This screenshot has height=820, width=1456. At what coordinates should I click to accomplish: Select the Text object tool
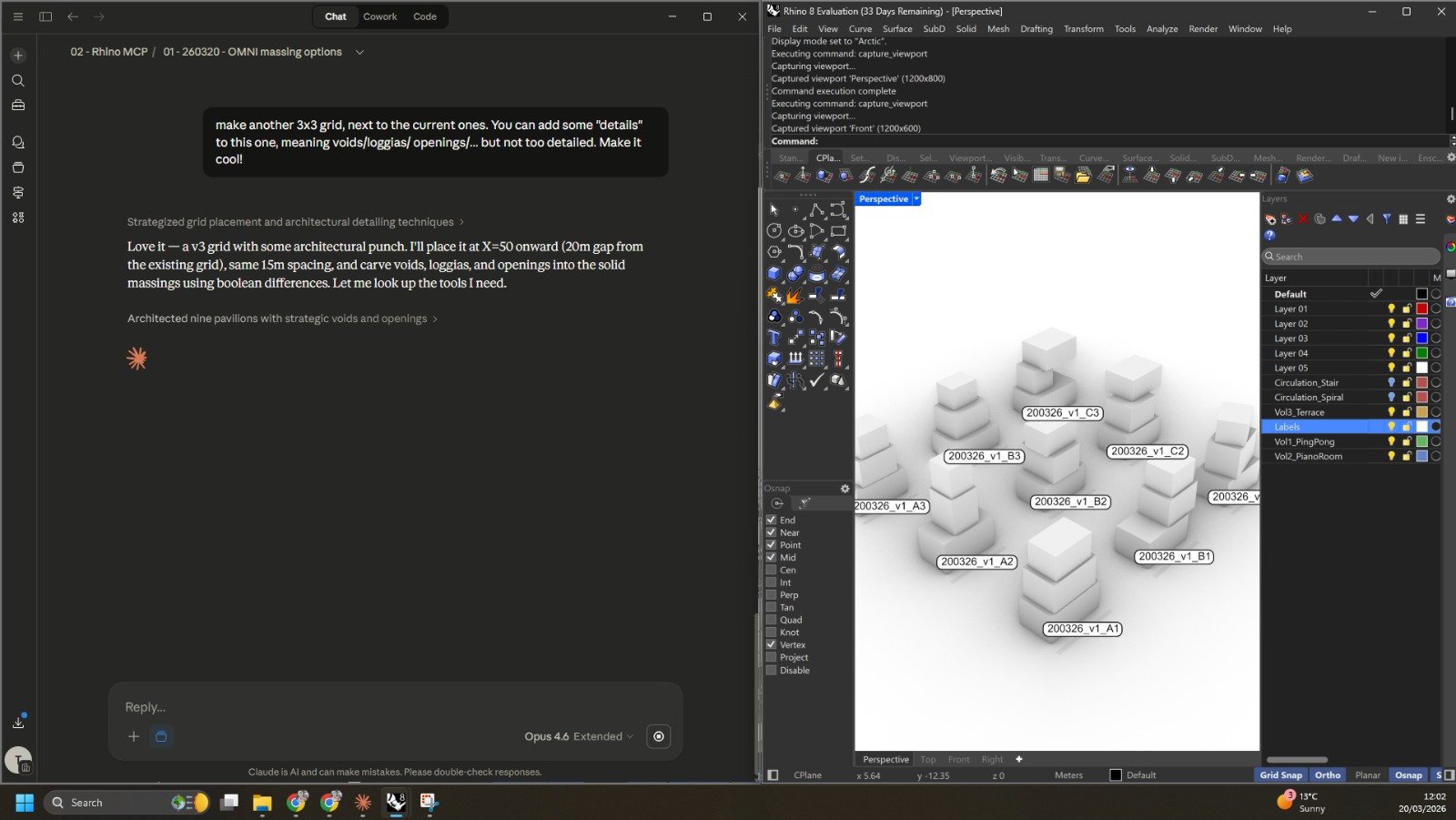(773, 336)
